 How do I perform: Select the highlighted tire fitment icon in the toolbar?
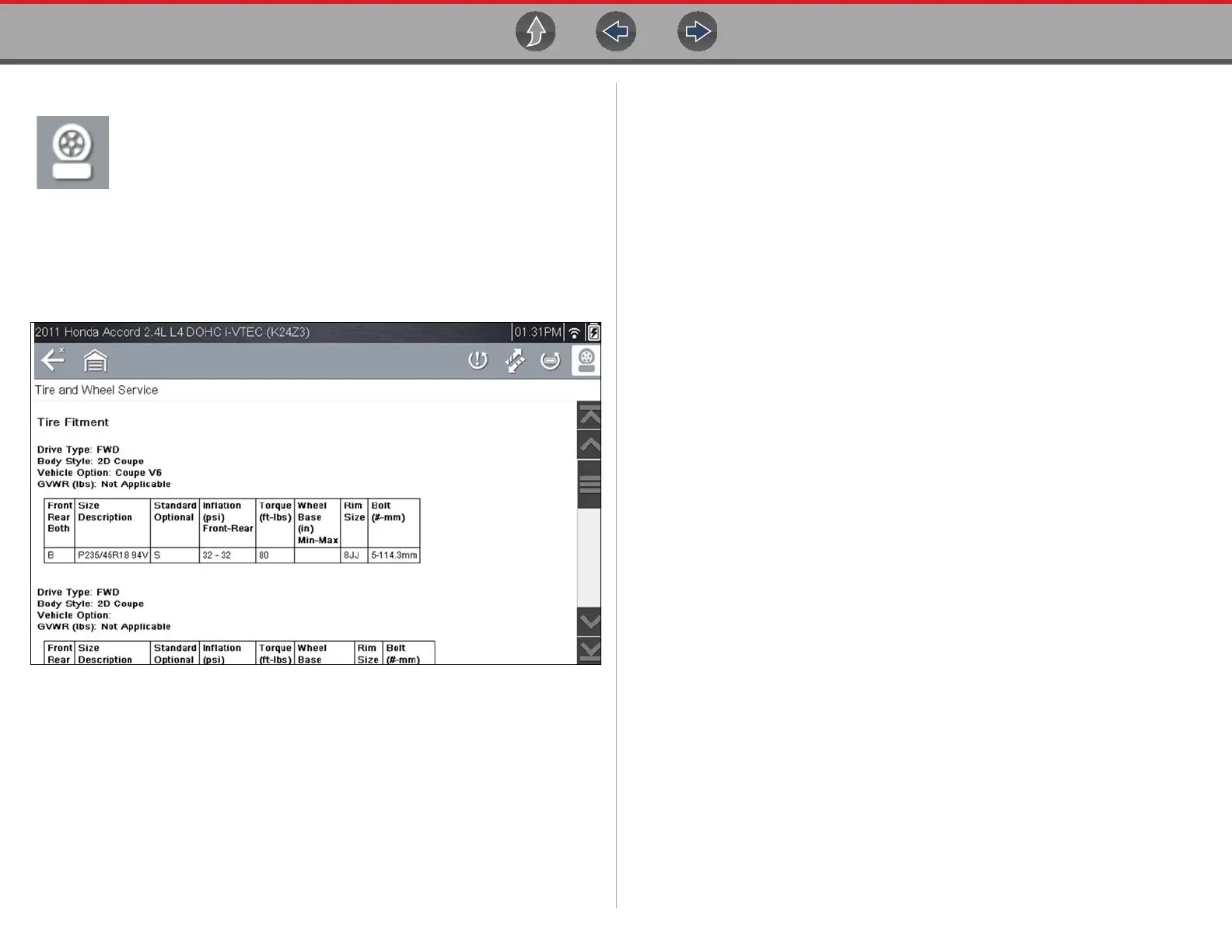point(586,361)
